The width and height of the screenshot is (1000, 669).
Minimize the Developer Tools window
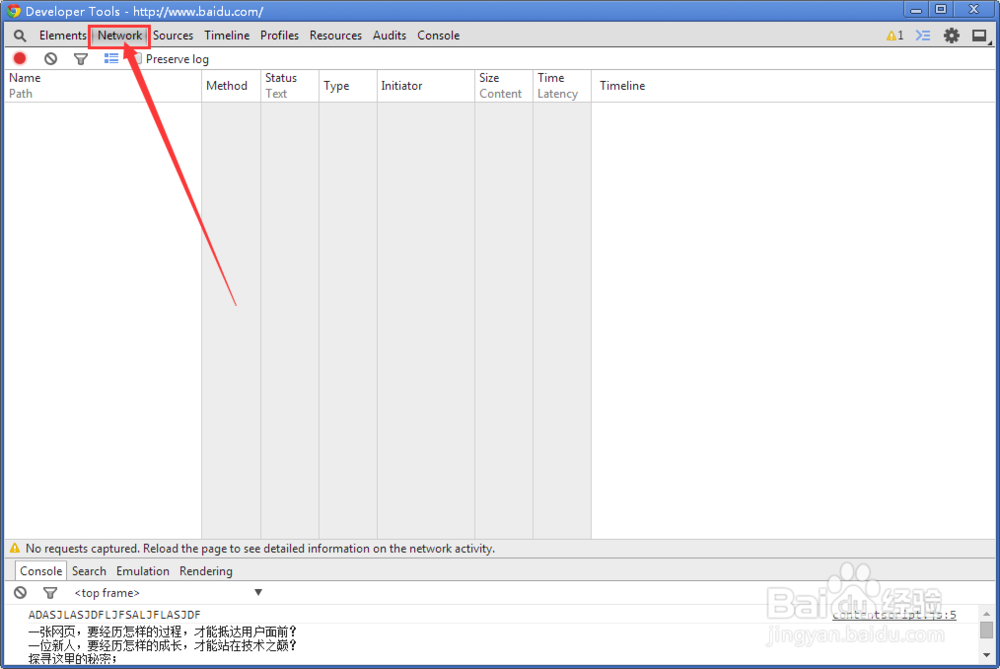[x=916, y=10]
